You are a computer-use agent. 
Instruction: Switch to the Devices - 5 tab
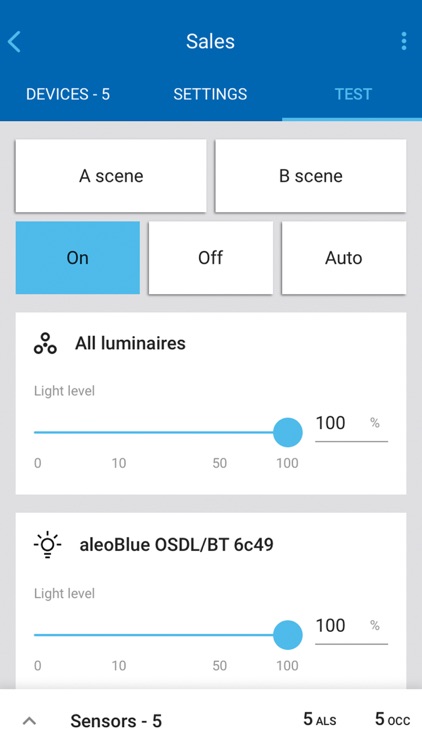pos(68,94)
